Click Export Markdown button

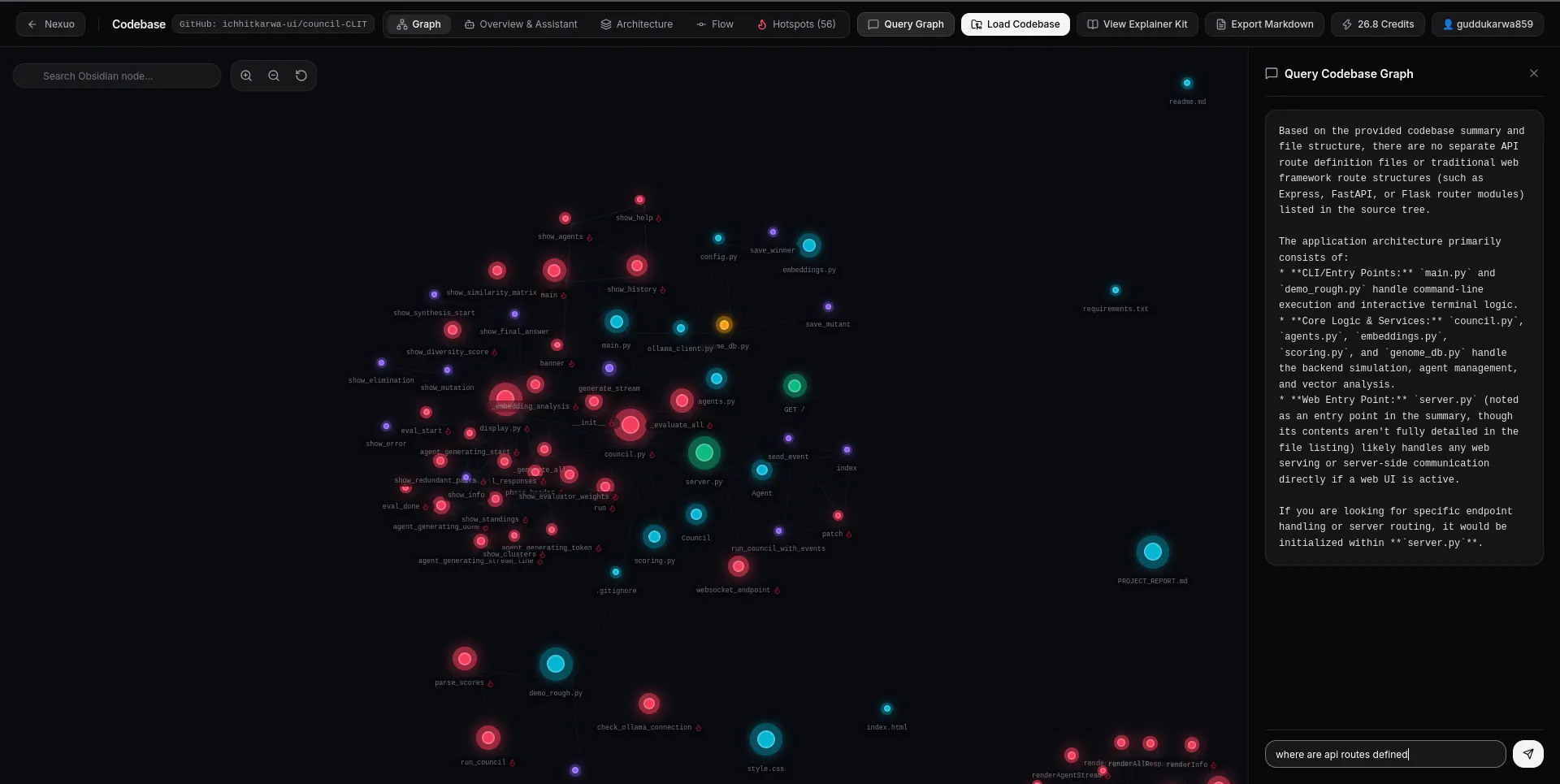pyautogui.click(x=1264, y=24)
